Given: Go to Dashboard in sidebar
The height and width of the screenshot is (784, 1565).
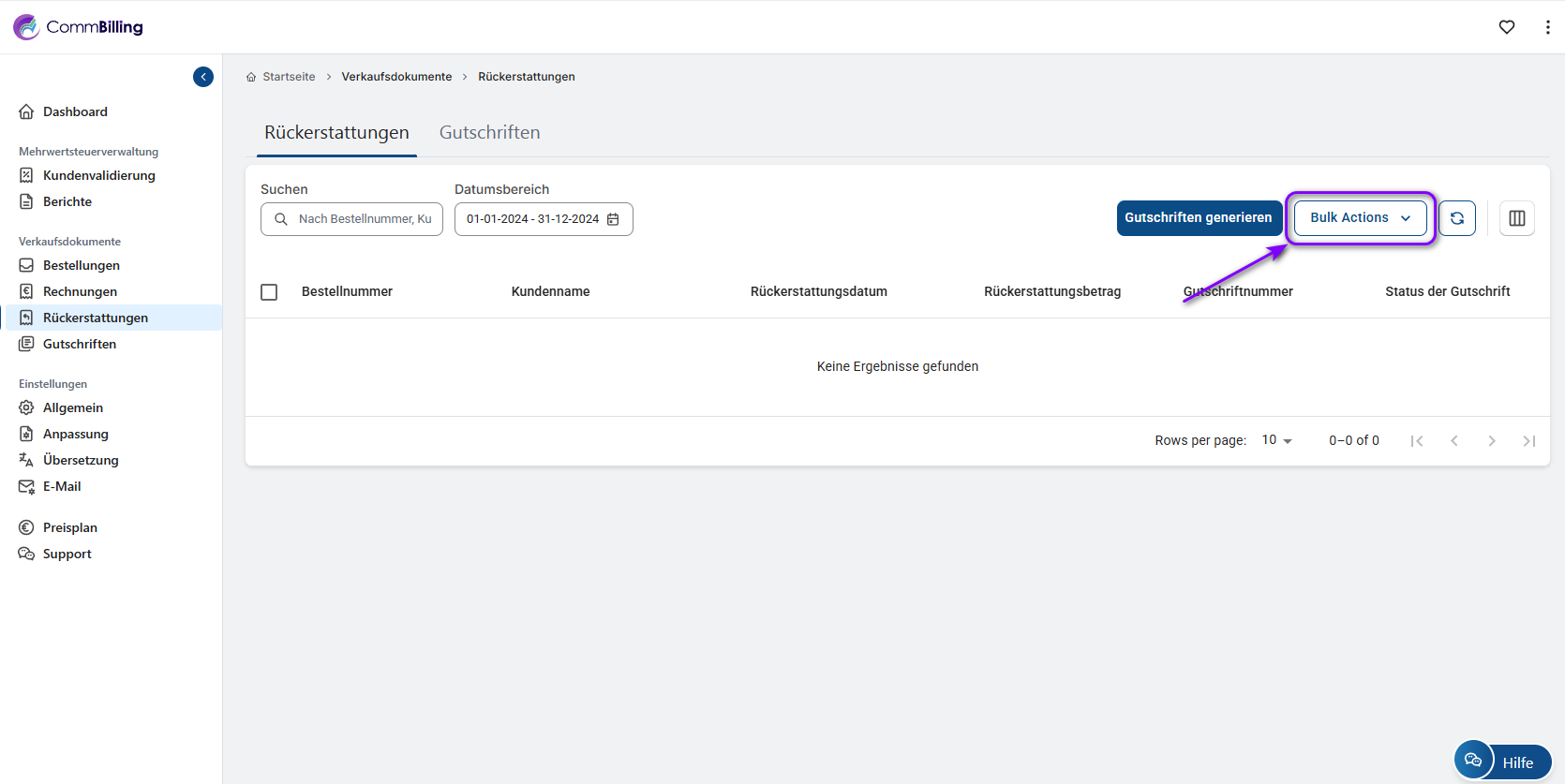Looking at the screenshot, I should [75, 111].
